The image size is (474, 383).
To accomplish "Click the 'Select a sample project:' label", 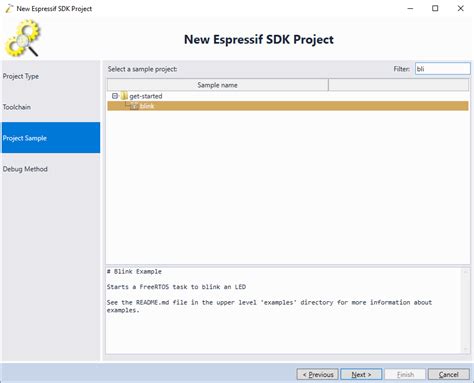I will (x=142, y=69).
